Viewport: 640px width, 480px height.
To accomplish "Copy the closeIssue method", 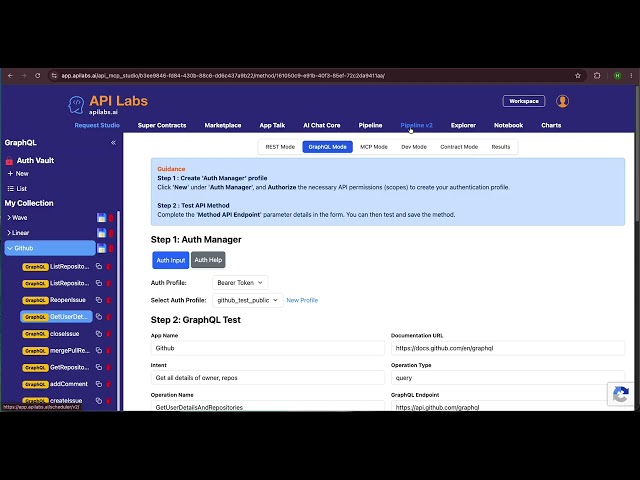I will 99,333.
